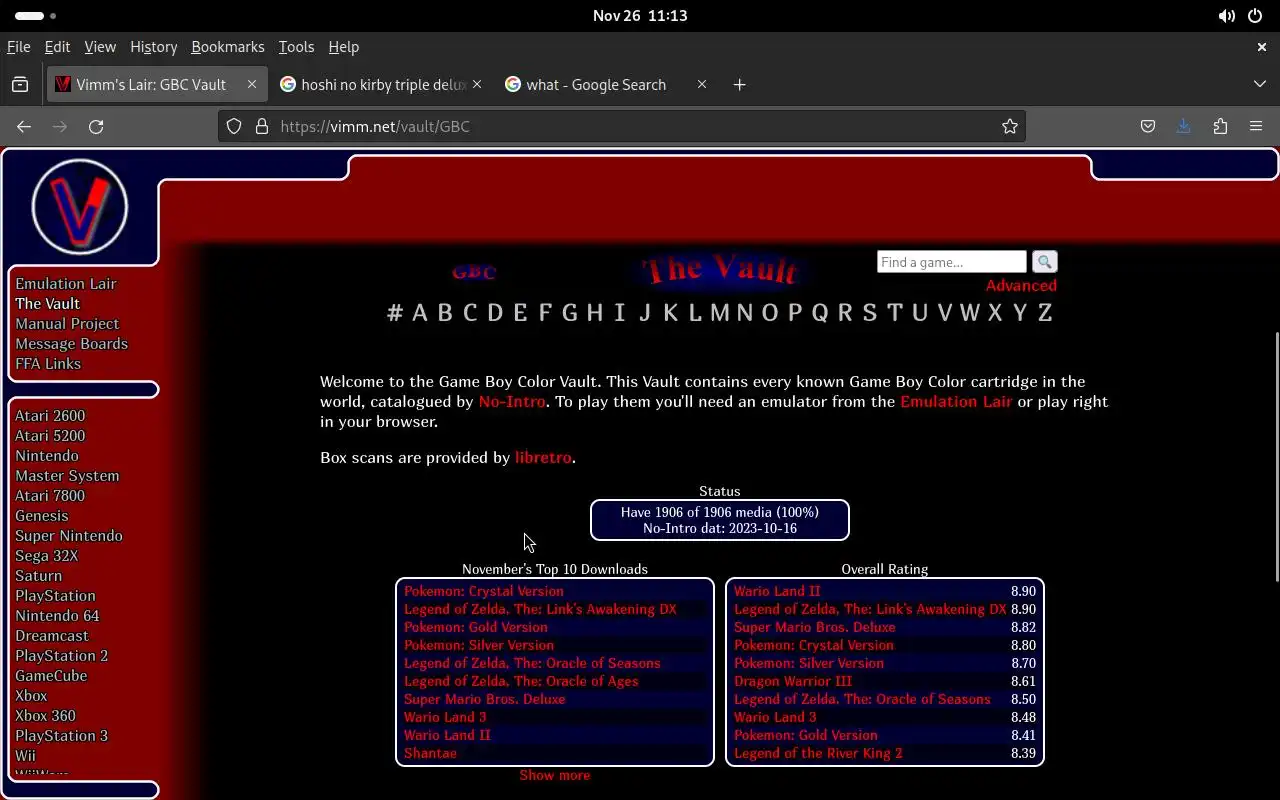Select PlayStation 2 system in sidebar
Viewport: 1280px width, 800px height.
click(x=62, y=656)
